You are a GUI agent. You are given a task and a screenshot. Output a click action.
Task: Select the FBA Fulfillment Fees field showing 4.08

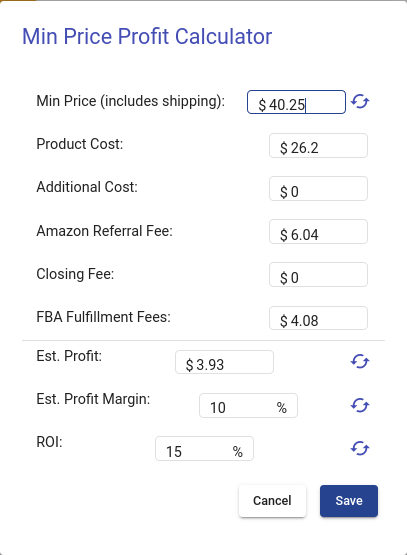(319, 318)
